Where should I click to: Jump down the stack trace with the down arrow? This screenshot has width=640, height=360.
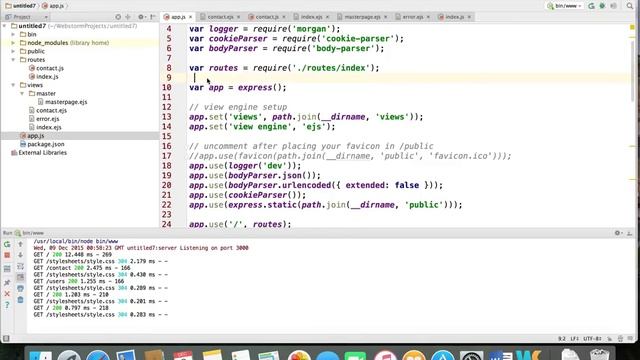[20, 256]
